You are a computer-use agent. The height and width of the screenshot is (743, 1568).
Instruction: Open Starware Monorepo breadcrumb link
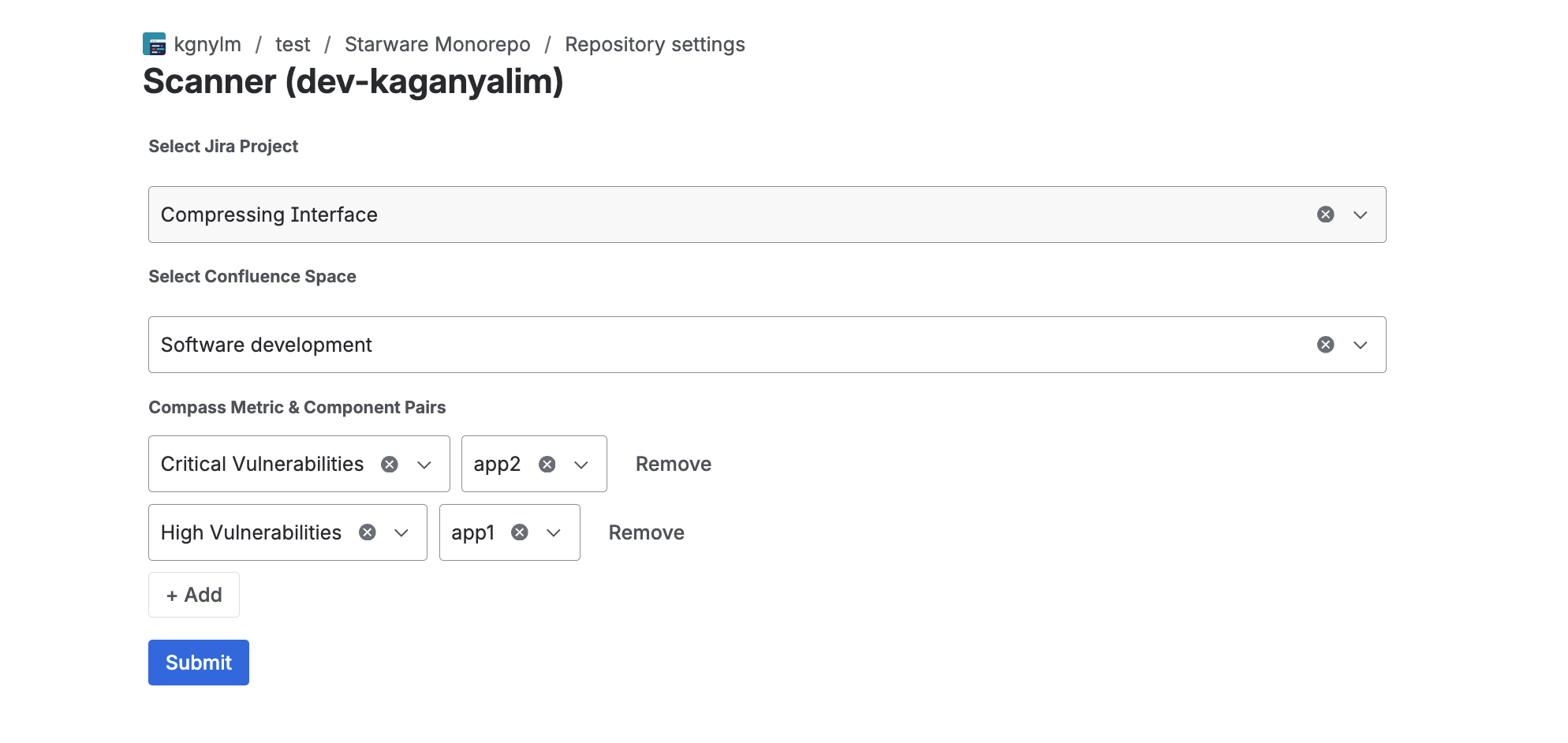point(438,44)
